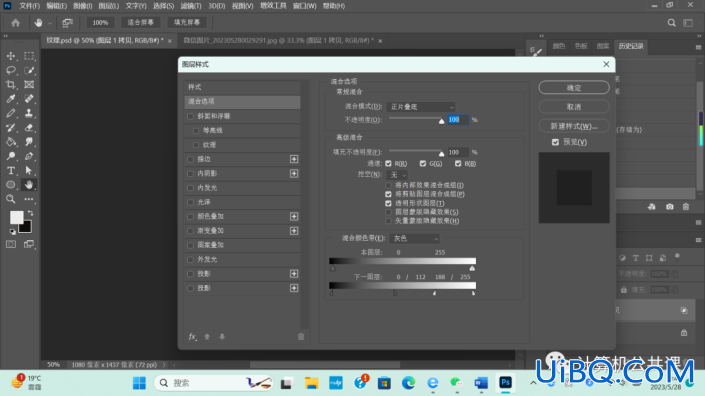Open the 文件(F) menu
The height and width of the screenshot is (396, 705).
point(29,6)
